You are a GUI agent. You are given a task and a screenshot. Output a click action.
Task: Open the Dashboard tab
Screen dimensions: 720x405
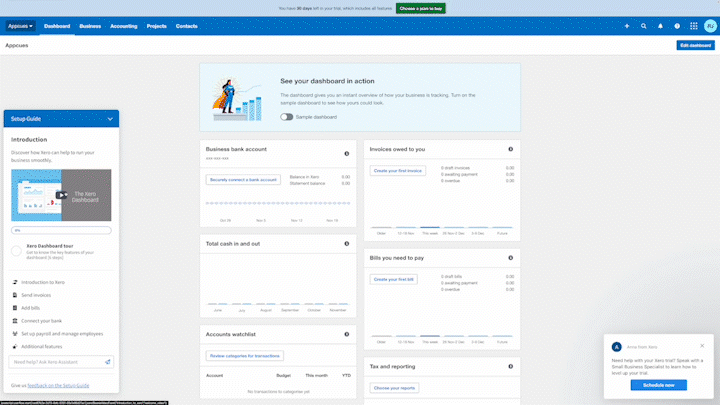pyautogui.click(x=57, y=26)
